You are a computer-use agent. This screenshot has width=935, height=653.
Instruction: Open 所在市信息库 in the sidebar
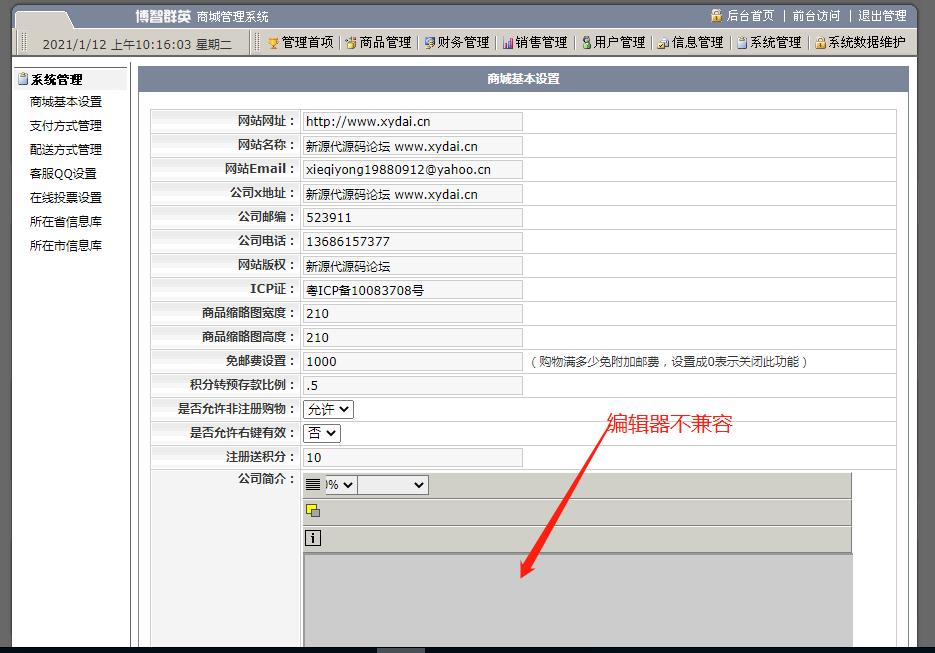click(66, 245)
